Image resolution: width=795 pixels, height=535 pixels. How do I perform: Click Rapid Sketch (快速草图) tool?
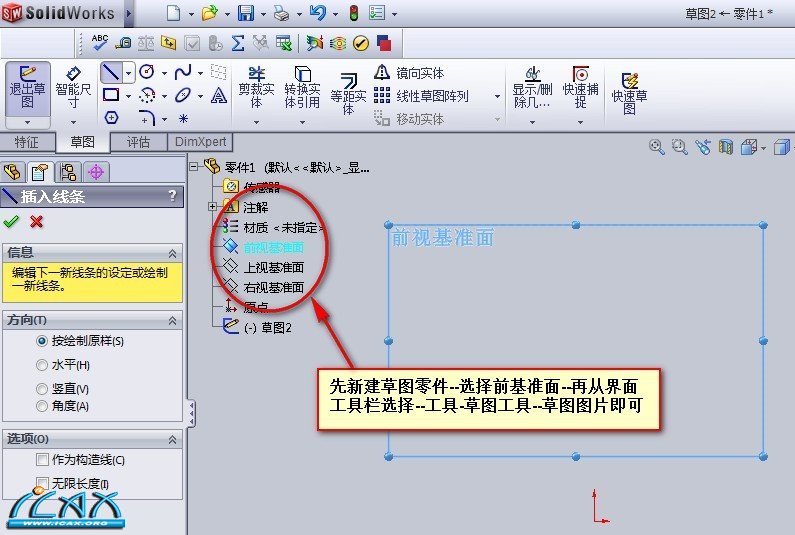(629, 93)
